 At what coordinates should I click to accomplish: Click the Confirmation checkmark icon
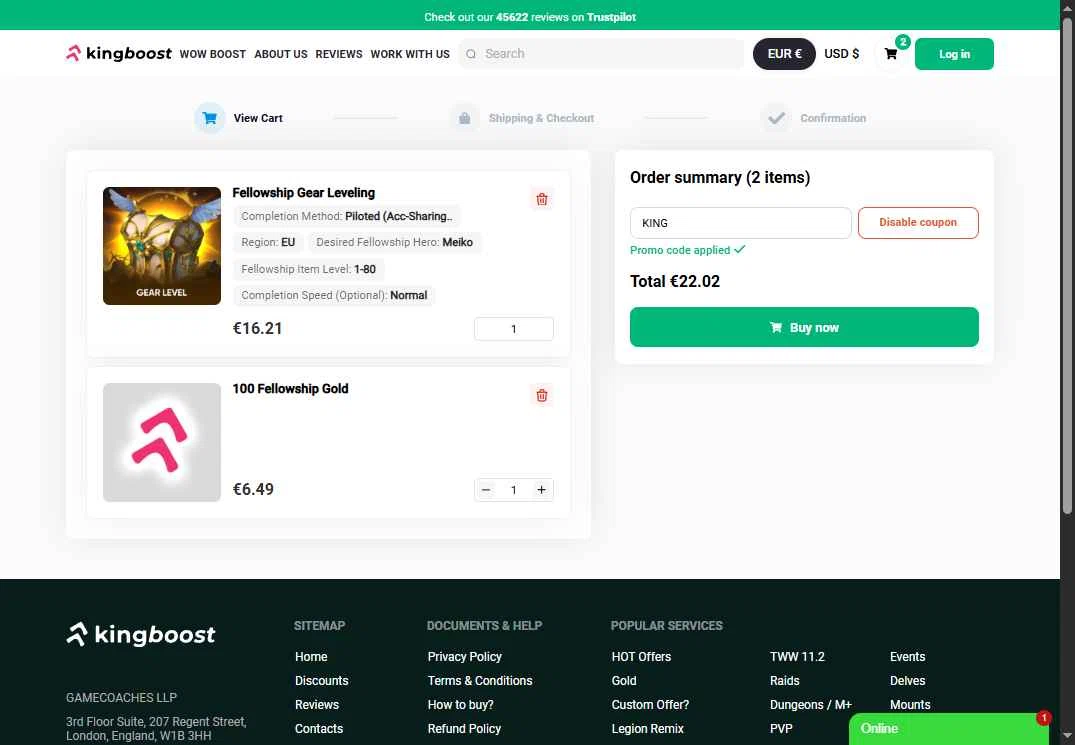click(776, 118)
